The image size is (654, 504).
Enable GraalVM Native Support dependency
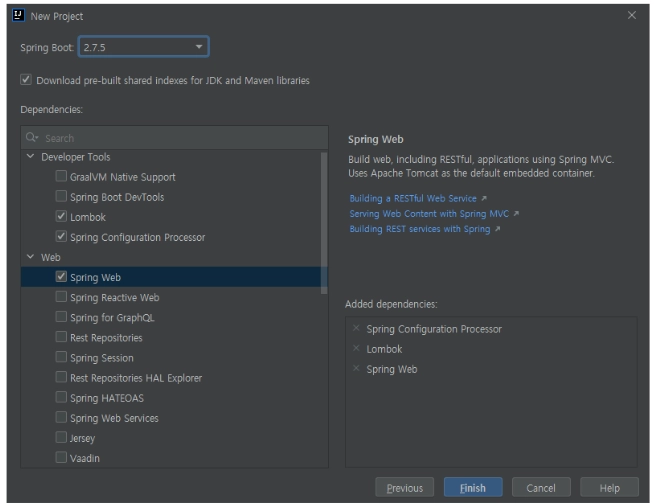pos(61,176)
